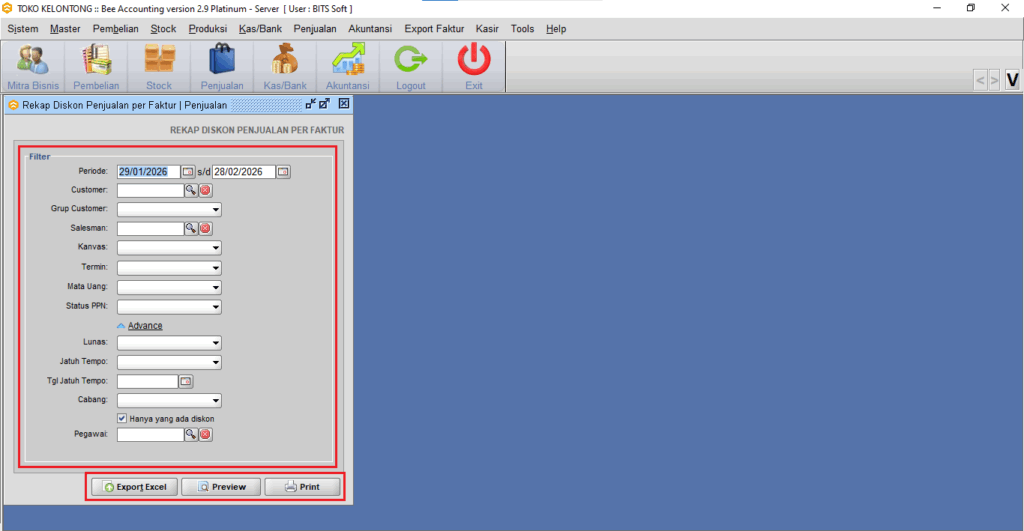Click the Export Excel button
The height and width of the screenshot is (531, 1024).
(135, 487)
